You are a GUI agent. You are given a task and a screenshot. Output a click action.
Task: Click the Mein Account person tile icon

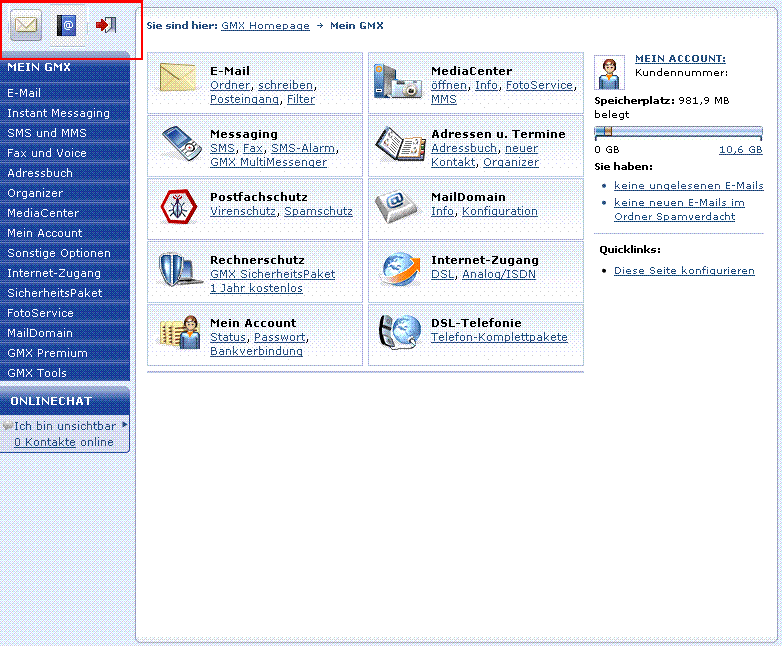[x=180, y=333]
